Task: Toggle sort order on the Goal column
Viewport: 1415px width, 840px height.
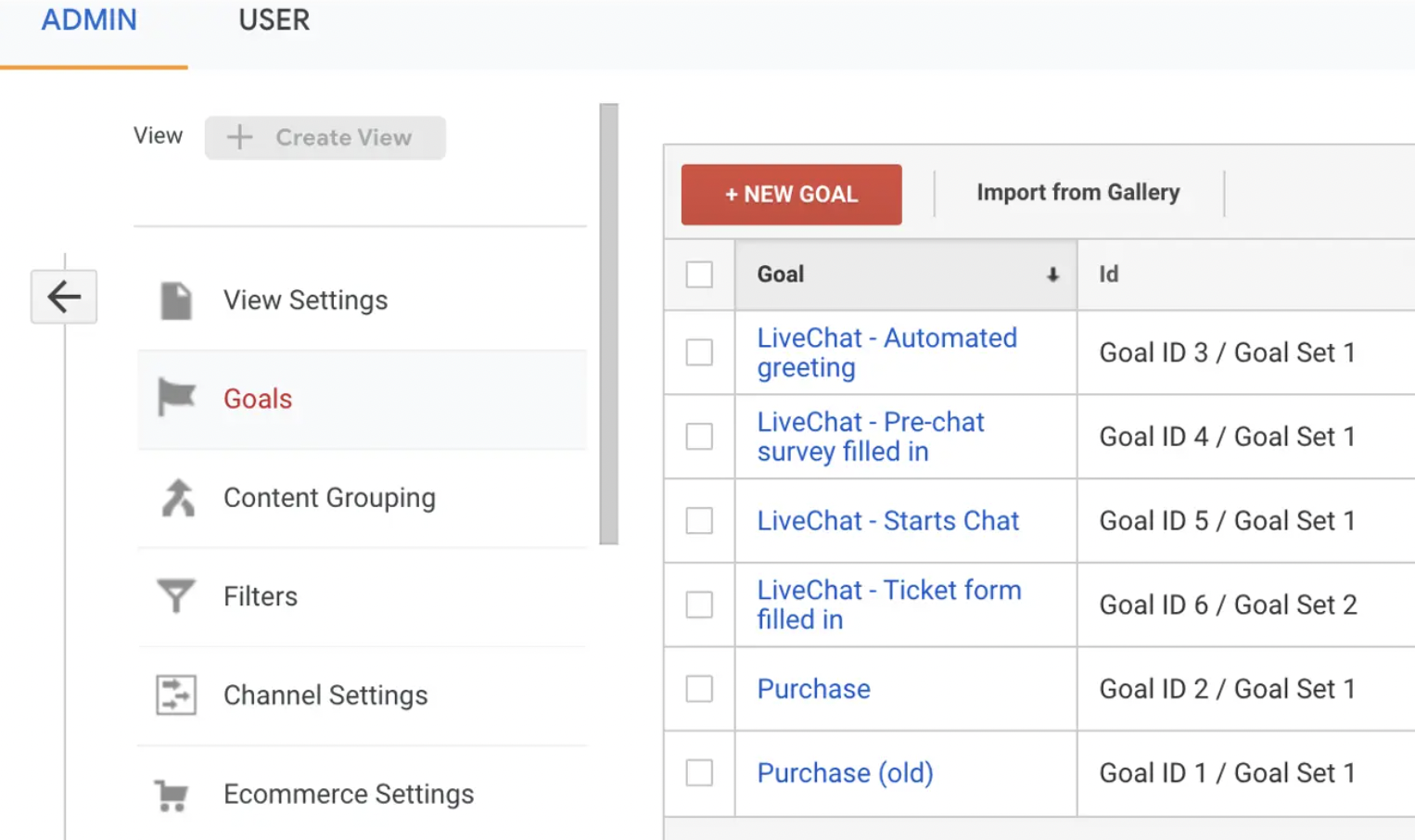Action: click(1052, 274)
